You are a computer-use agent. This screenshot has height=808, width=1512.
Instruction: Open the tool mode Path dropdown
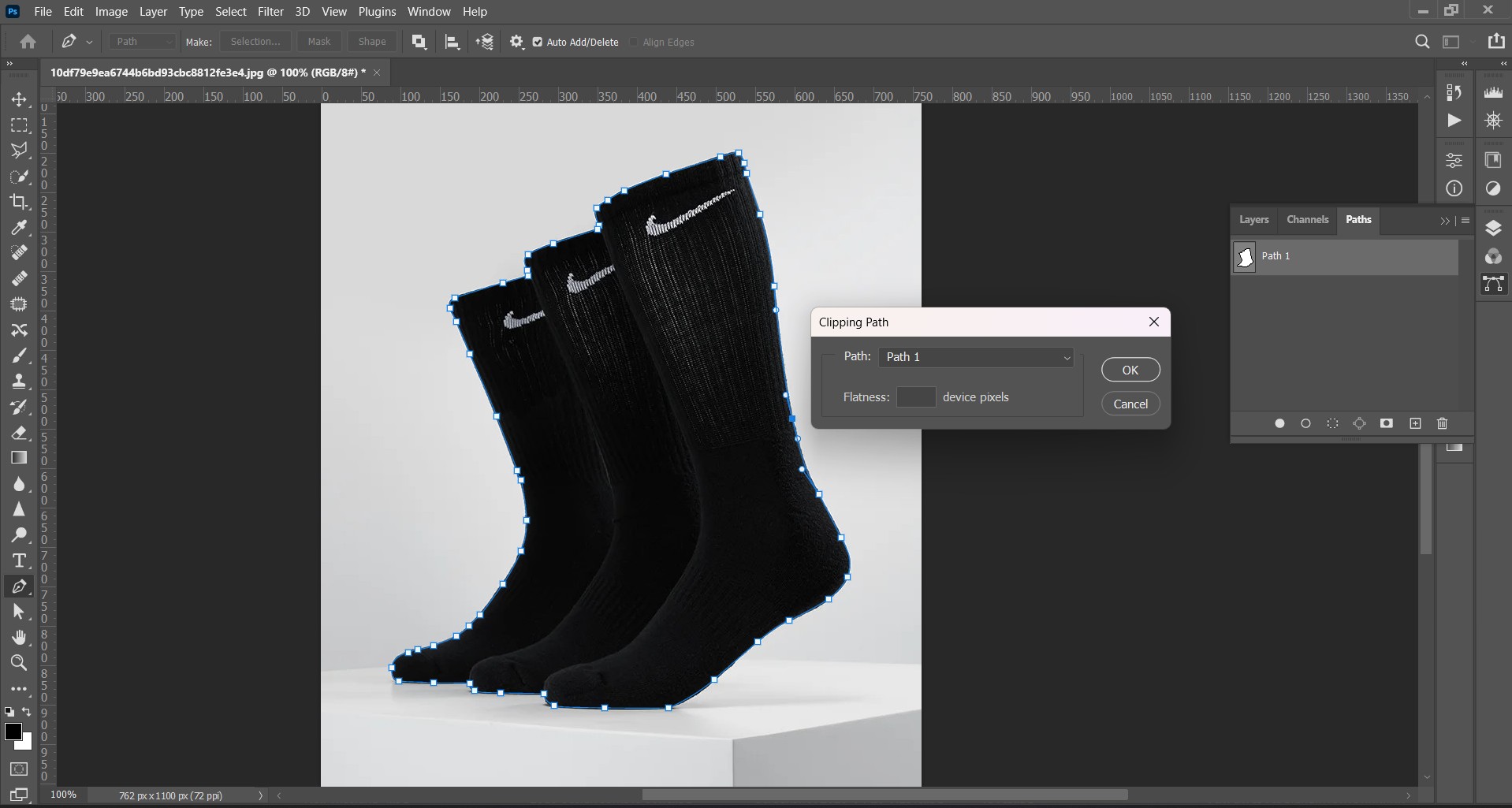coord(142,42)
